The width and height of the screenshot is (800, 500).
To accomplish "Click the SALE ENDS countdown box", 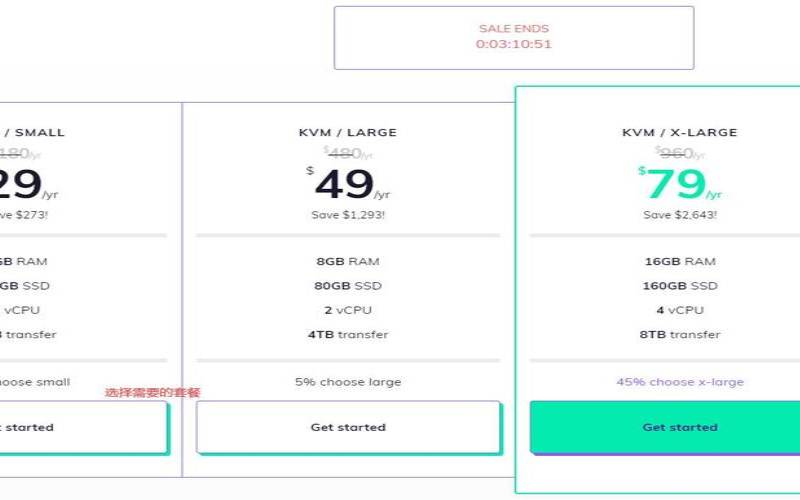I will point(513,37).
